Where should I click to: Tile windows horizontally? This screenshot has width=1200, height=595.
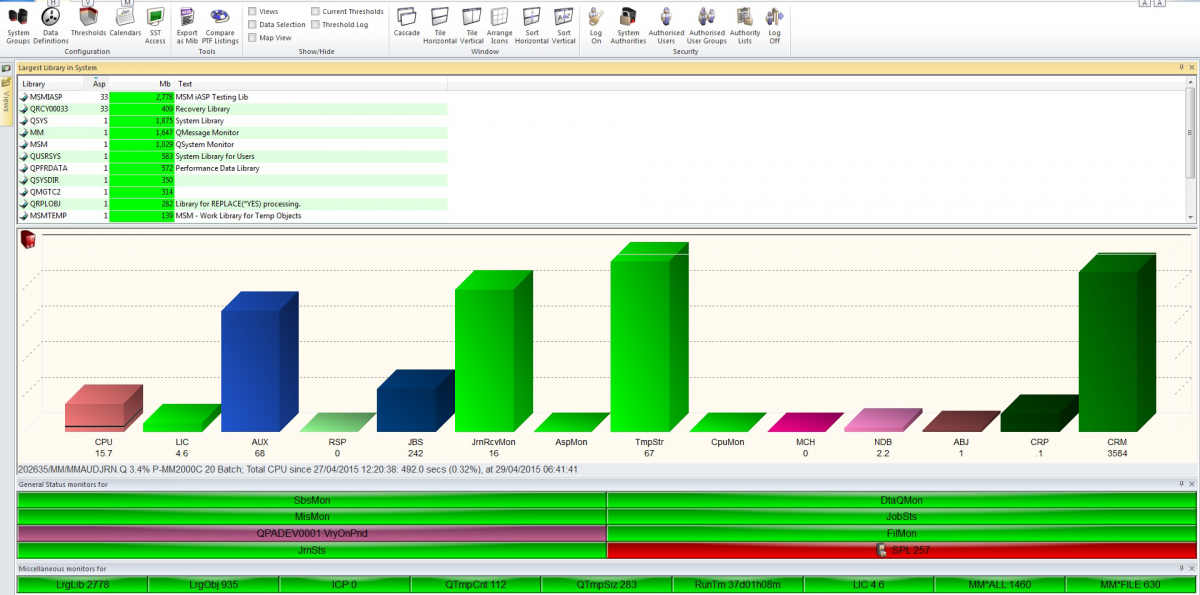[440, 24]
